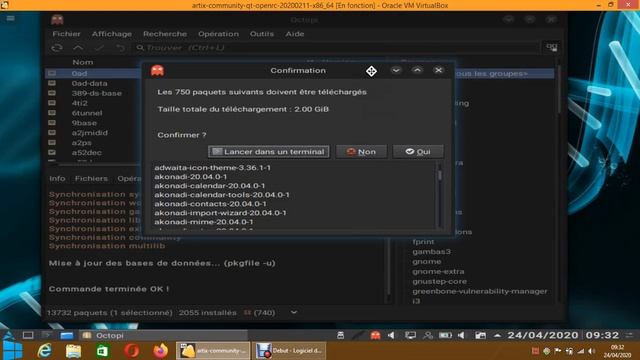Open the Recherche menu

click(165, 34)
